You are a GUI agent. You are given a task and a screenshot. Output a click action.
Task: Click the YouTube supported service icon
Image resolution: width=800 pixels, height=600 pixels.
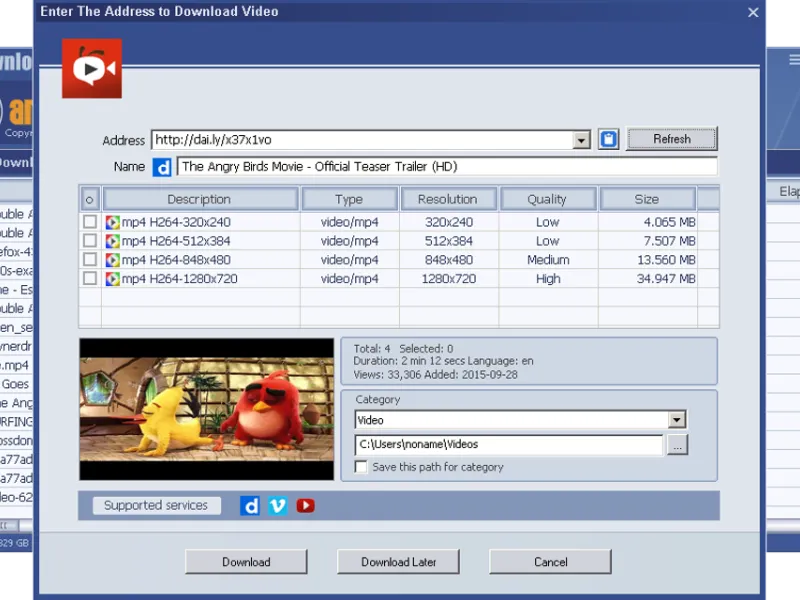click(306, 506)
